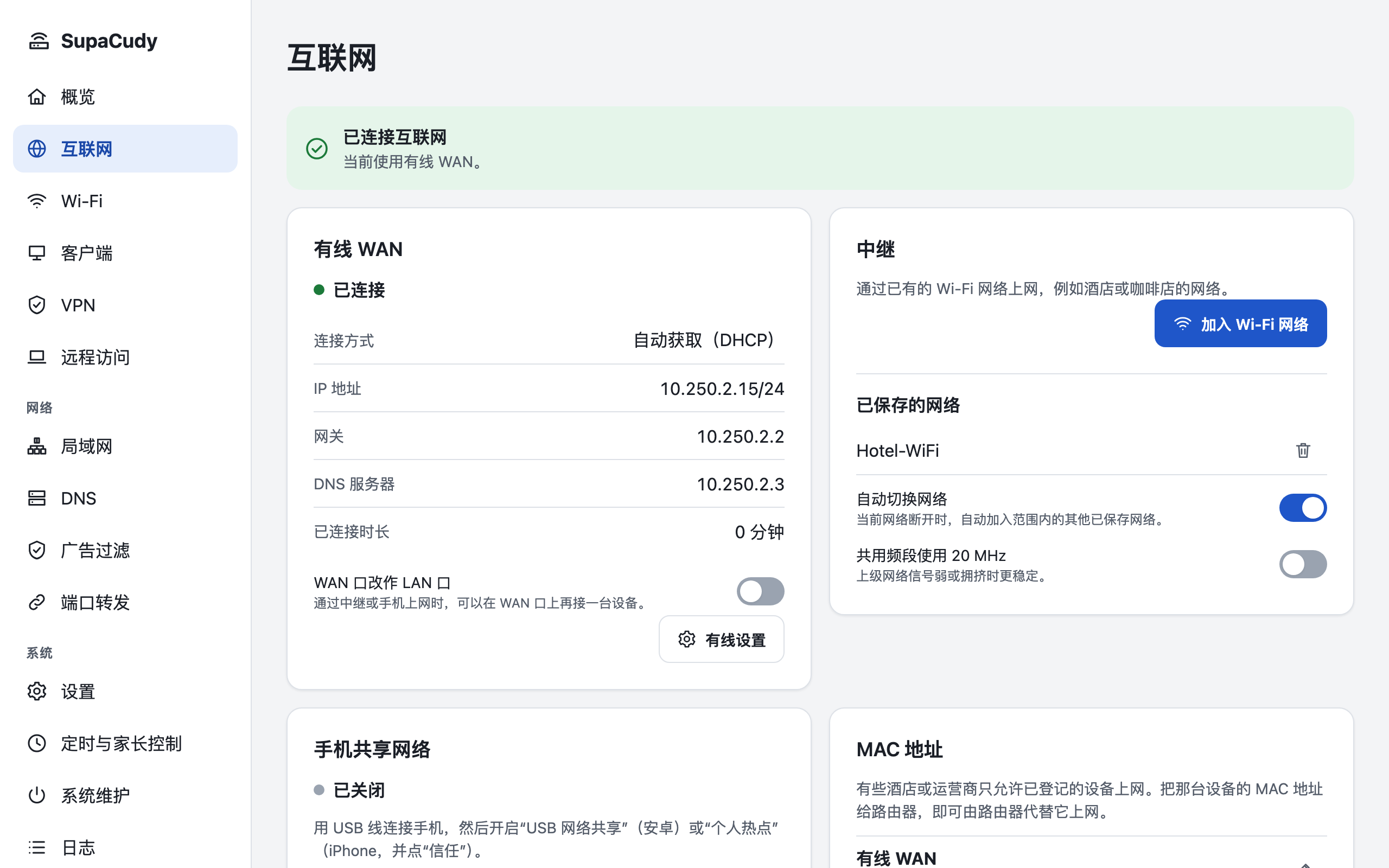
Task: Open the 日志 menu item
Action: point(125,847)
